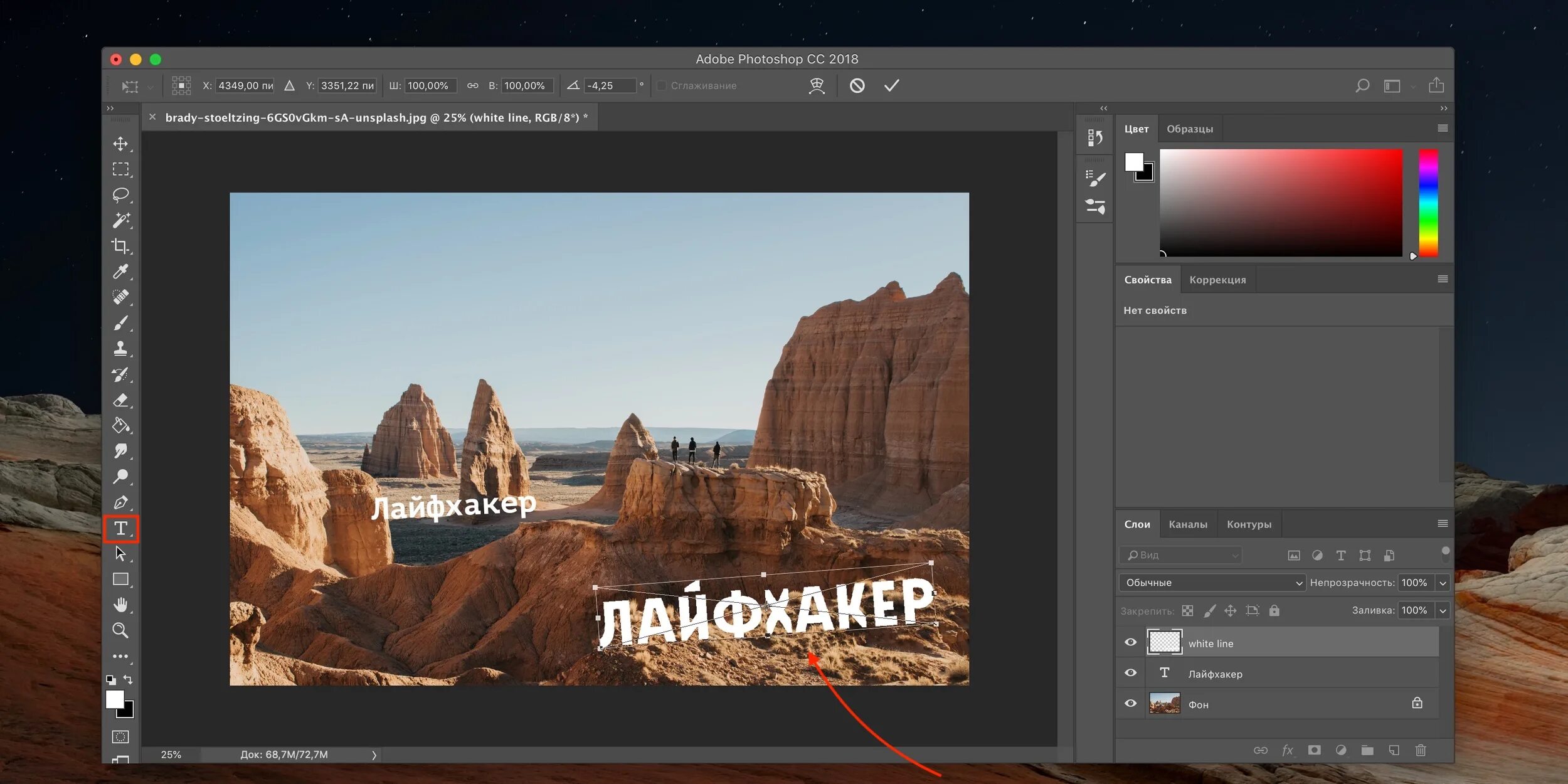Select the Move tool
The image size is (1568, 784).
pyautogui.click(x=121, y=143)
